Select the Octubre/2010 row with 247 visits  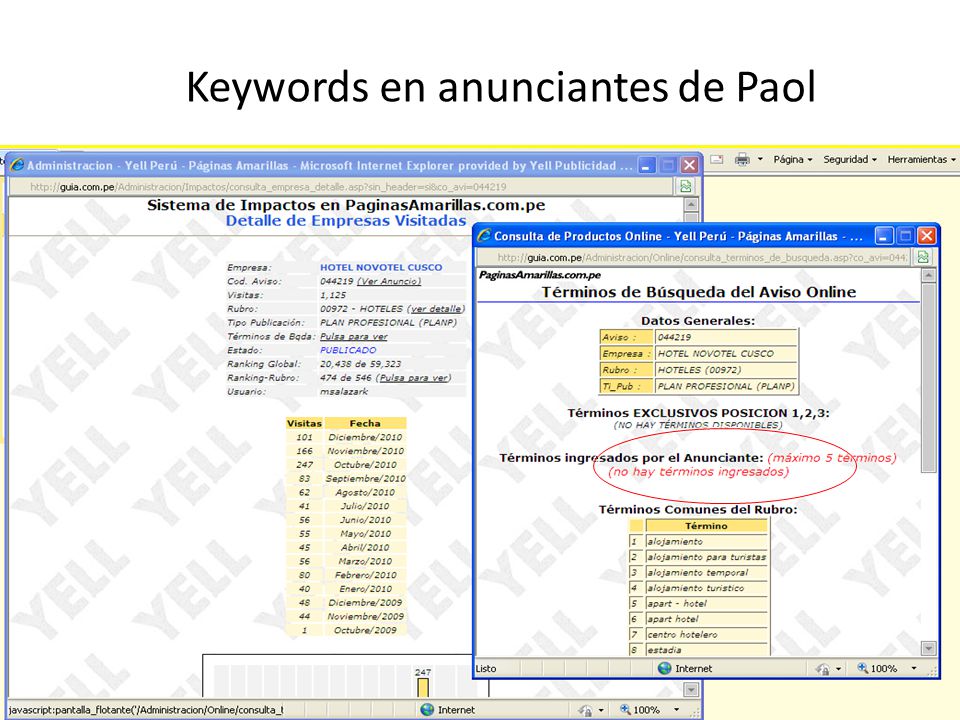coord(346,465)
